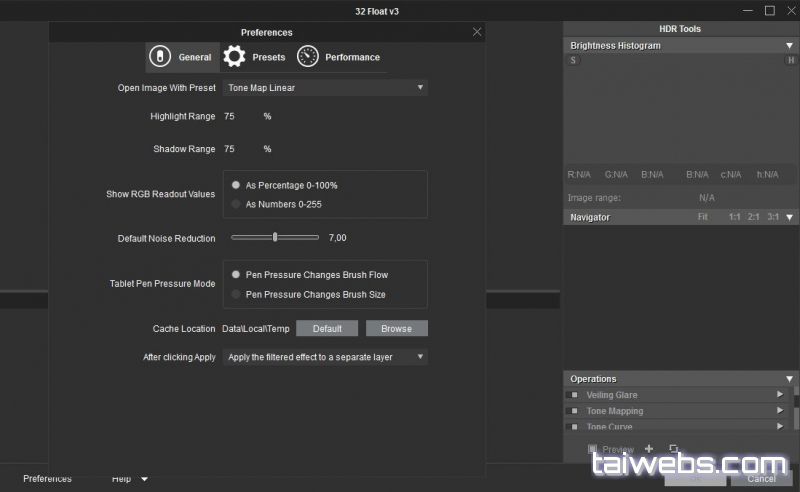Click the square icon right of plus
Image resolution: width=800 pixels, height=492 pixels.
click(673, 449)
